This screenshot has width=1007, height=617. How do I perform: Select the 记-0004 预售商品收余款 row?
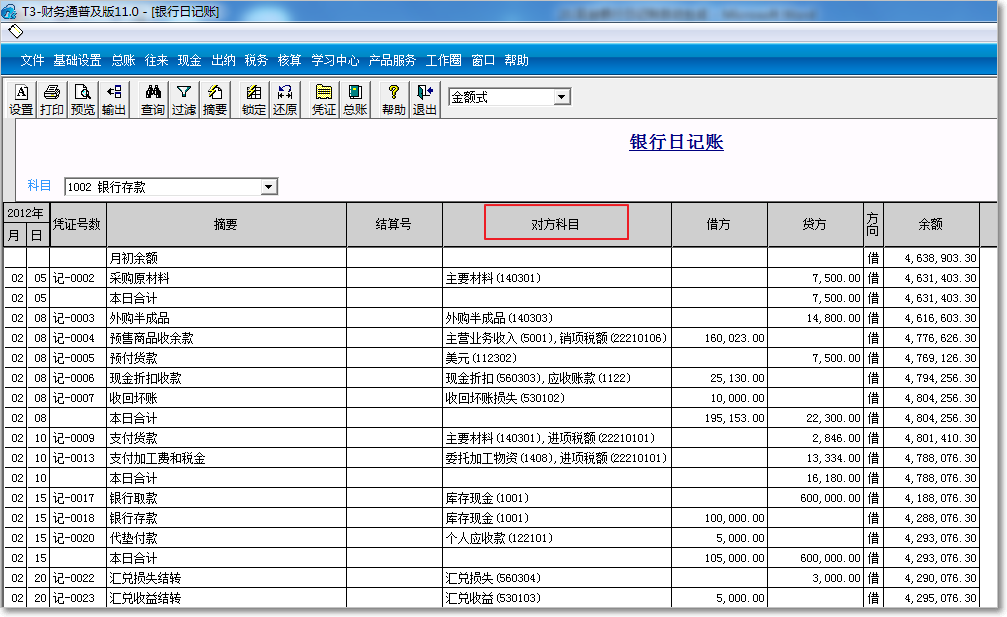225,338
